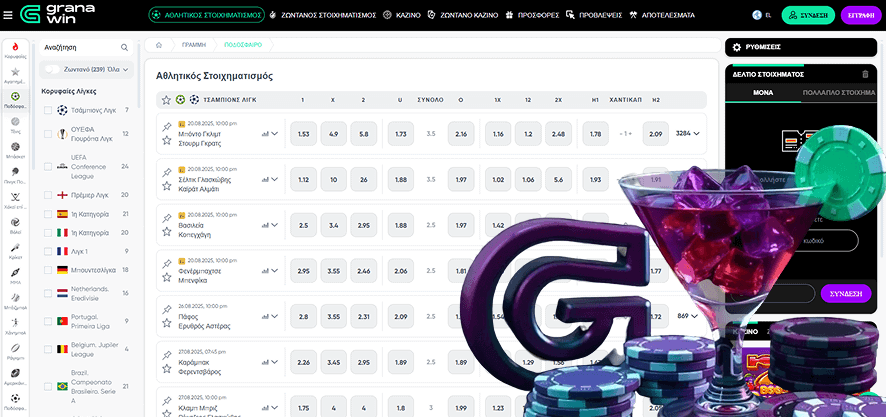Check the Netherlands Eredivisie checkbox
This screenshot has height=417, width=886.
point(48,293)
